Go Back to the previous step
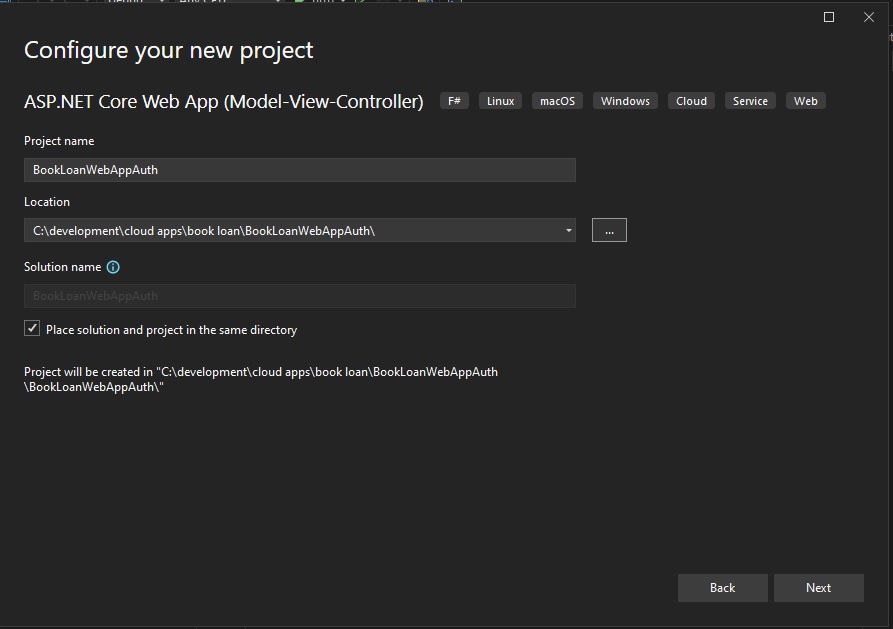The height and width of the screenshot is (629, 893). (x=723, y=587)
